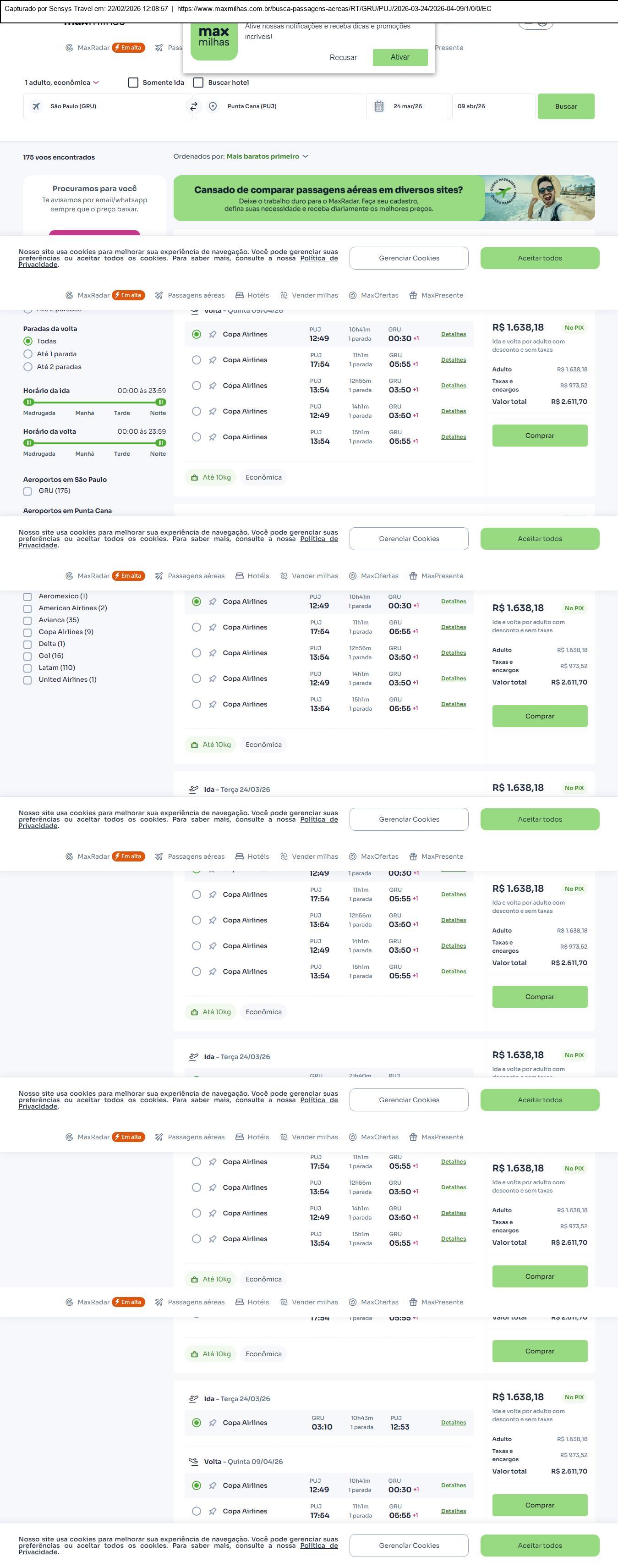Pin the Copa Airlines 03:10 outbound flight
The image size is (618, 1568).
[213, 1423]
